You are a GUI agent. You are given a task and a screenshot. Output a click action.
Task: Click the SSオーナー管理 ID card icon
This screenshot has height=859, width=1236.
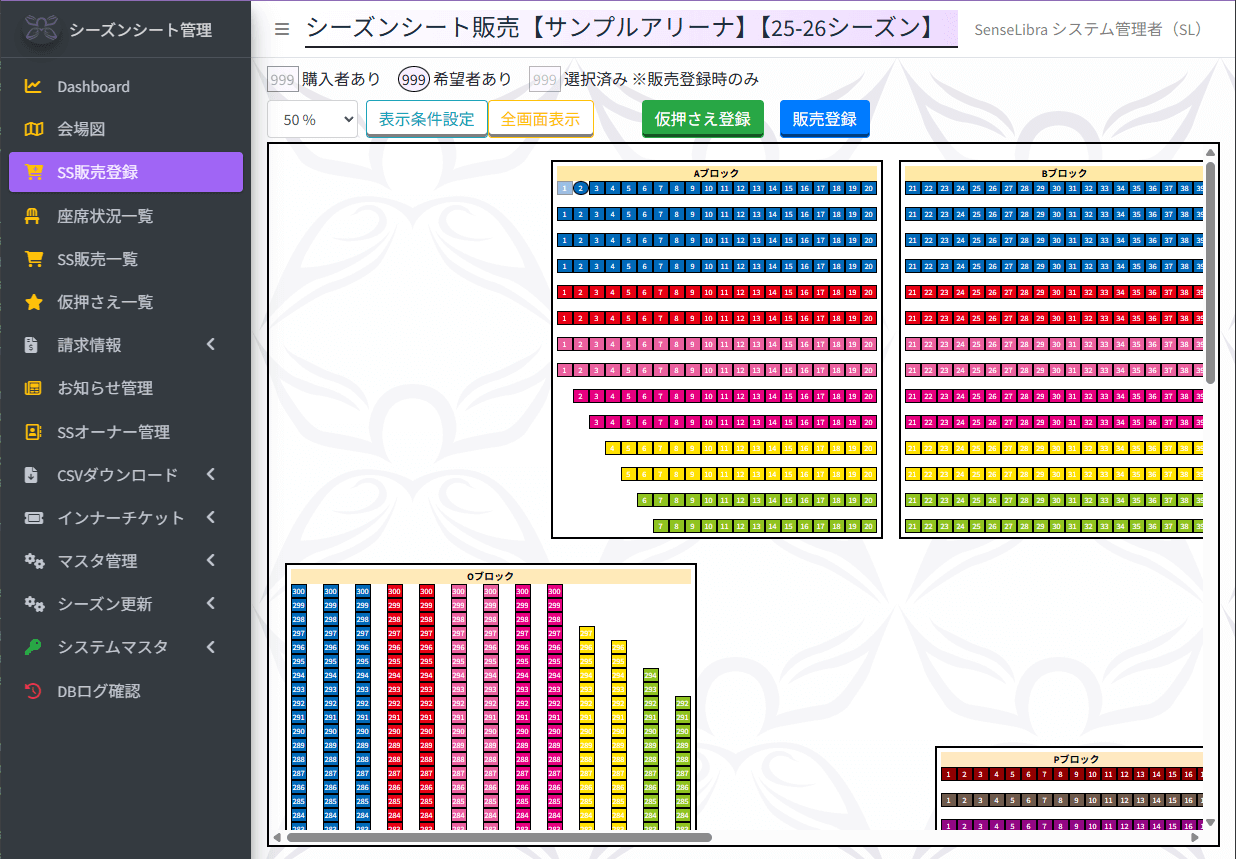34,432
